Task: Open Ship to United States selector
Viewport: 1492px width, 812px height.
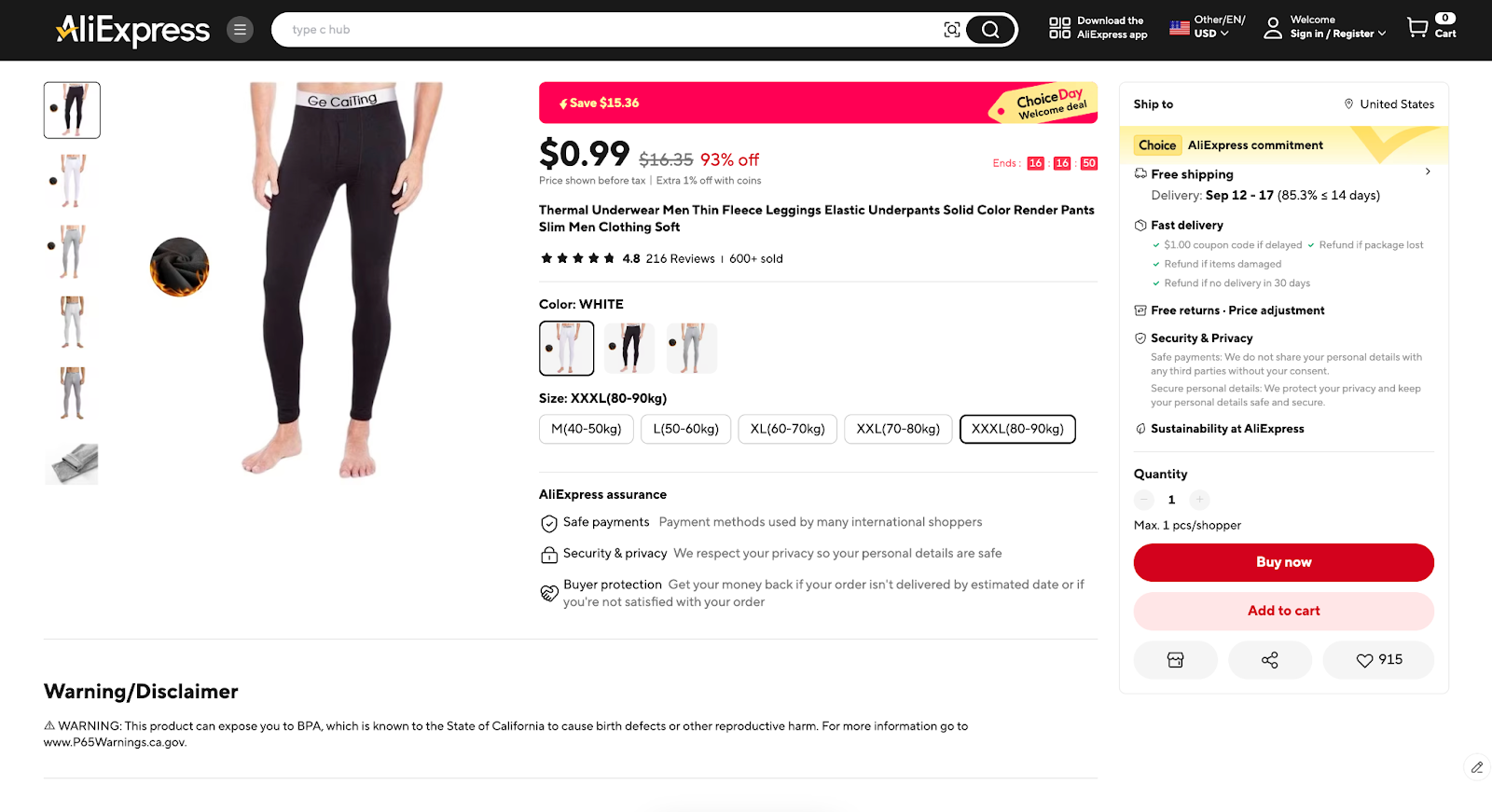Action: click(x=1388, y=103)
